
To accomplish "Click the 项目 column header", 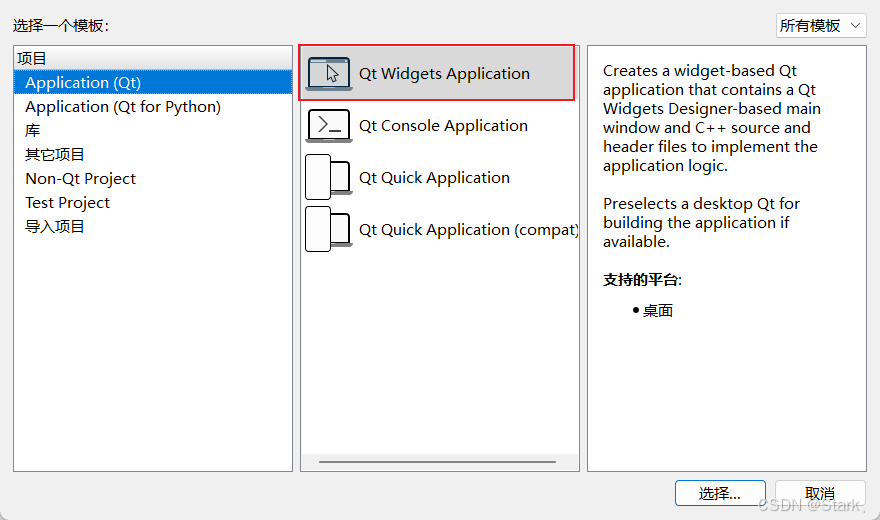I will point(153,58).
